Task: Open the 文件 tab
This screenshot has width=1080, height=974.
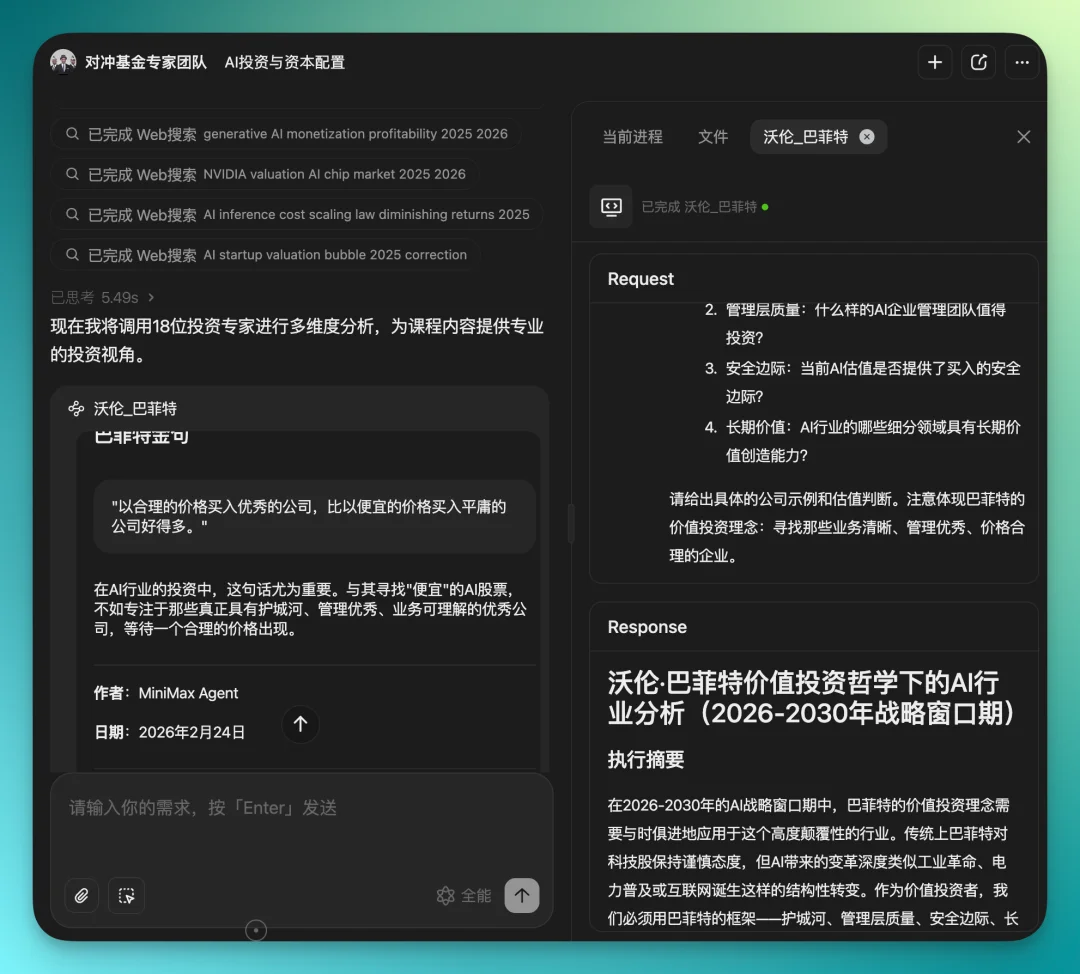Action: (x=713, y=137)
